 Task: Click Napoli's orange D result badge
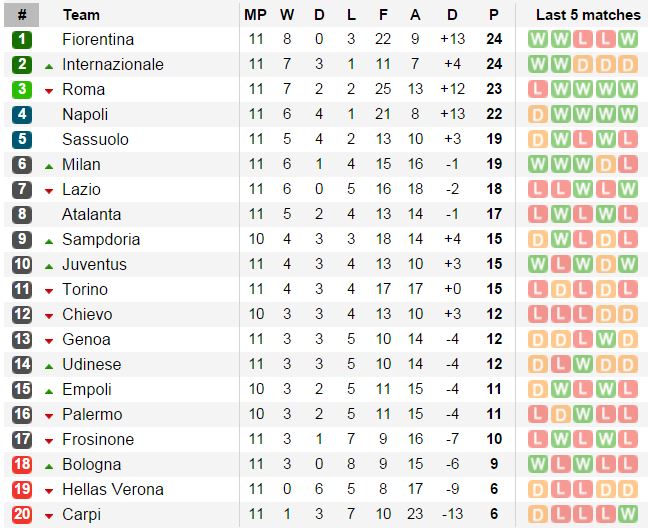[538, 114]
